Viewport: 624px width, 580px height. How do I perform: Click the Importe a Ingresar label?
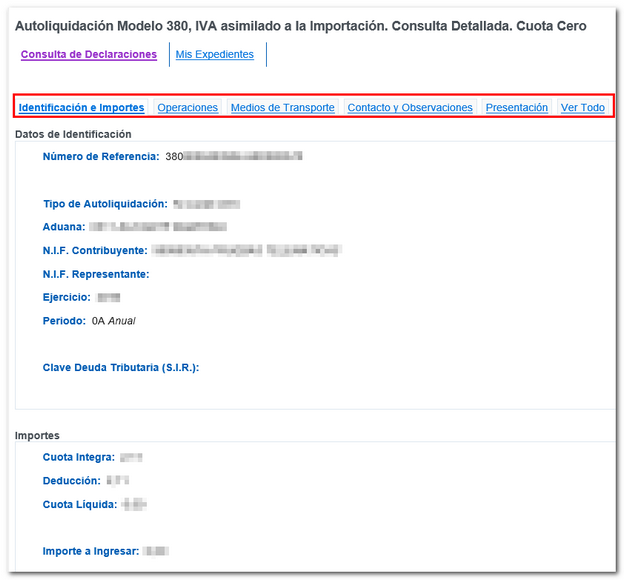tap(89, 551)
